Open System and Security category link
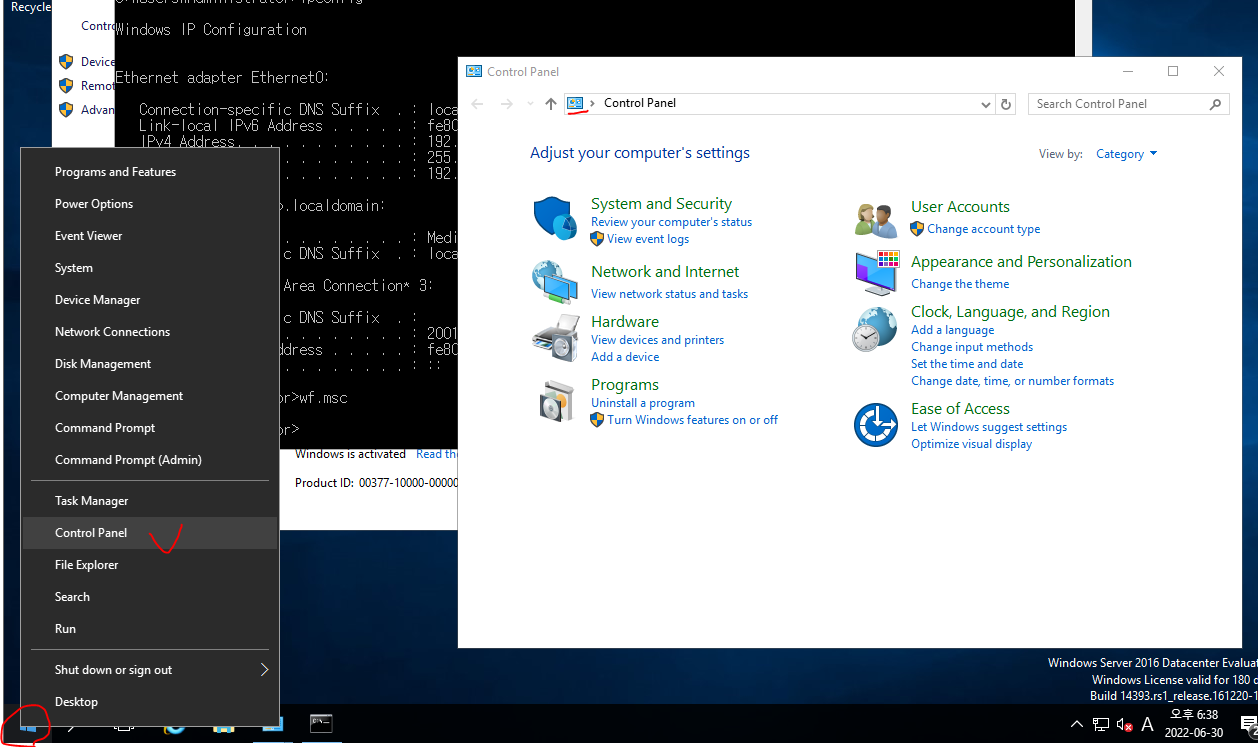Viewport: 1258px width, 747px height. point(661,204)
